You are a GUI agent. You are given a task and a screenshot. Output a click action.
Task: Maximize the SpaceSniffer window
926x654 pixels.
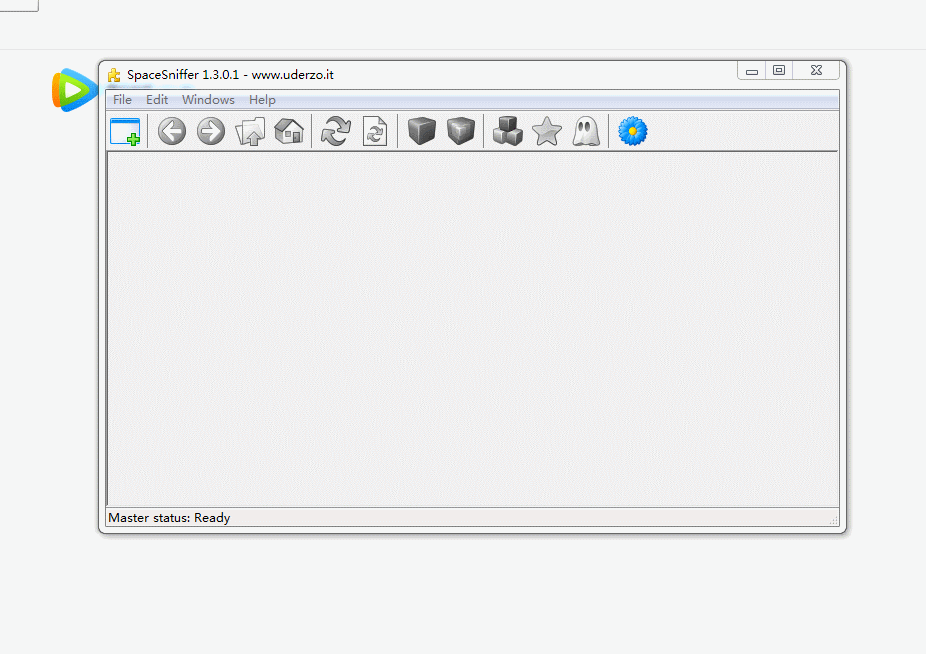[x=779, y=71]
